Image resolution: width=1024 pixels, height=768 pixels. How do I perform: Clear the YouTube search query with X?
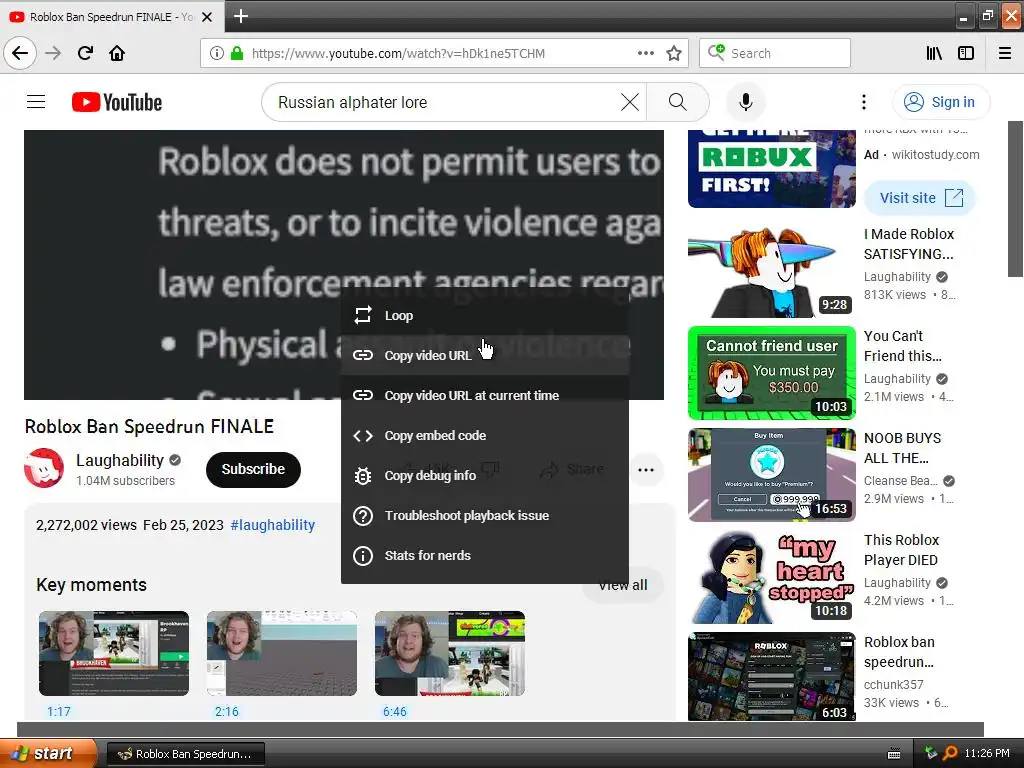click(x=630, y=102)
